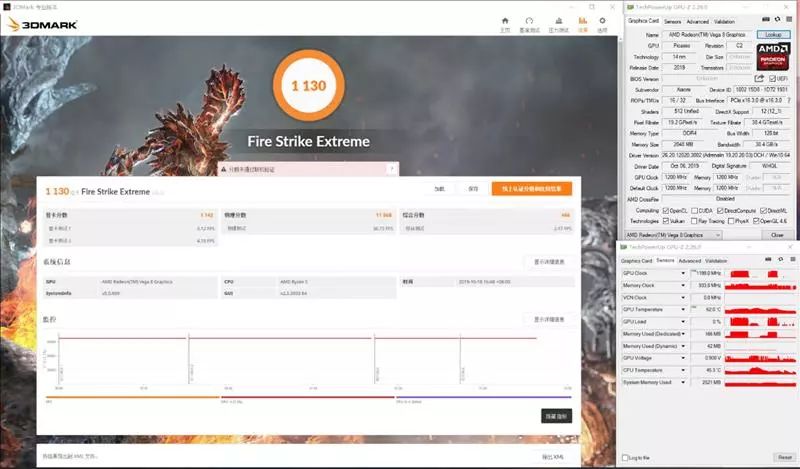Viewport: 800px width, 469px height.
Task: Click screenshot camera icon in lower GPU-Z Sensors window
Action: (x=768, y=260)
